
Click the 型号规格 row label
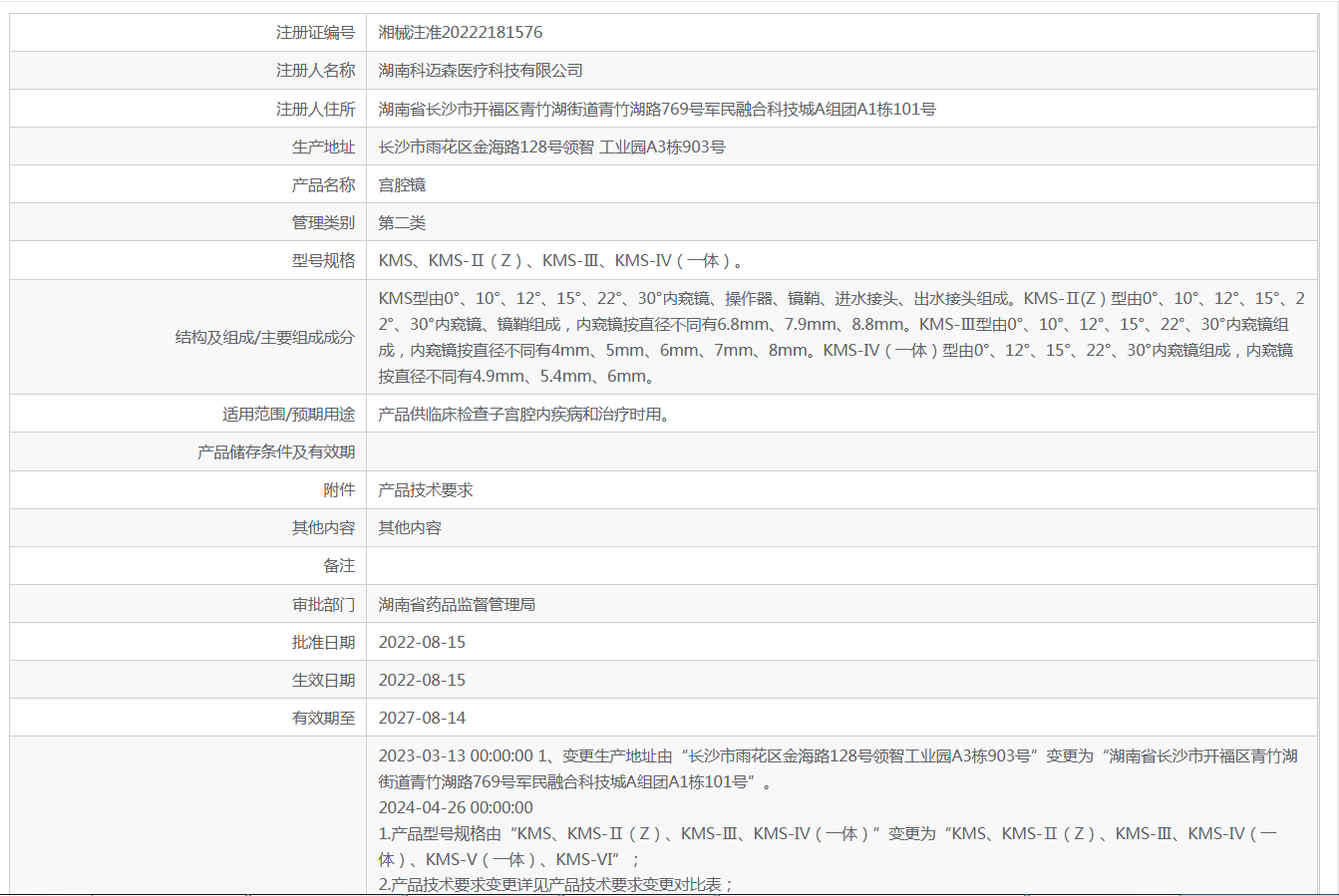coord(323,260)
